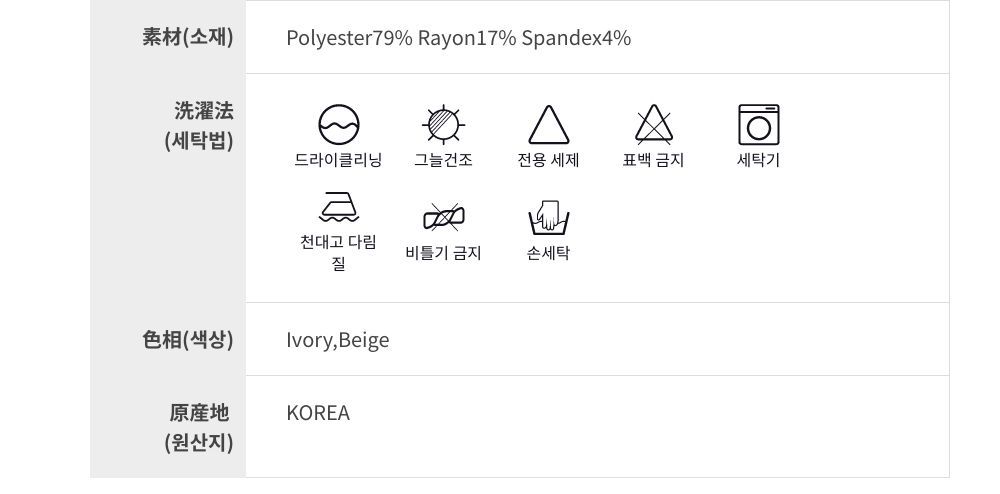This screenshot has height=494, width=1000.
Task: Click the 洗濯法 (세탁법) row header
Action: pyautogui.click(x=198, y=125)
